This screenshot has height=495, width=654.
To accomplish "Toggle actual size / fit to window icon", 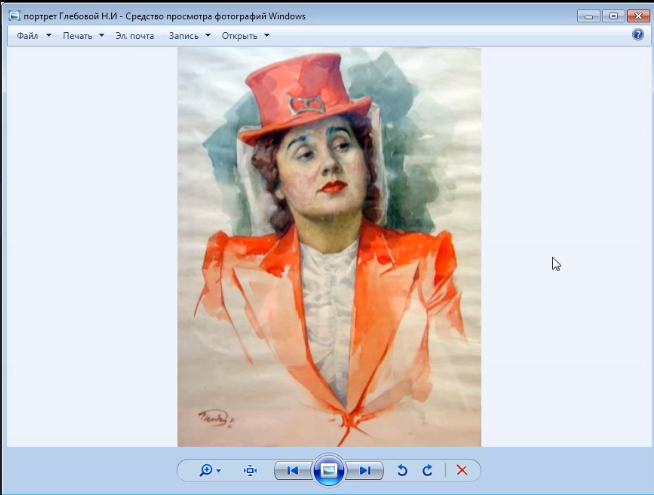I will pyautogui.click(x=250, y=470).
